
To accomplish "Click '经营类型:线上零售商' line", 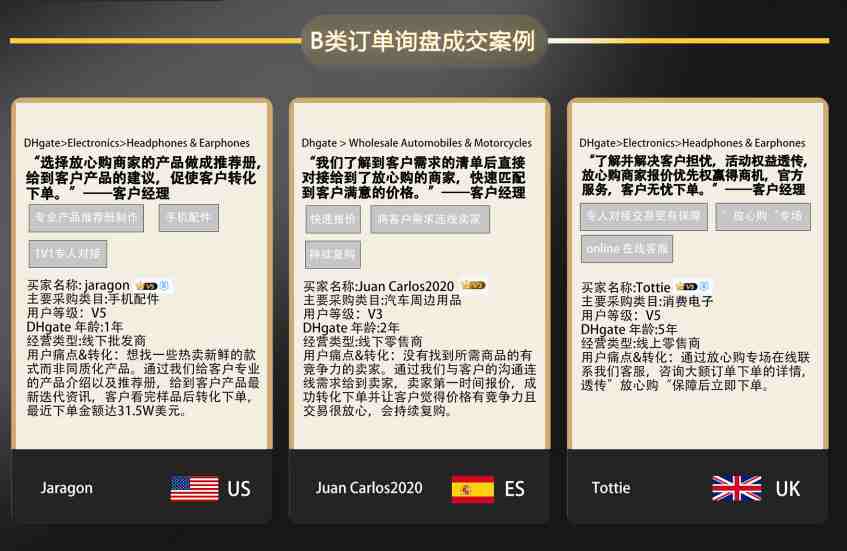I will click(x=641, y=343).
